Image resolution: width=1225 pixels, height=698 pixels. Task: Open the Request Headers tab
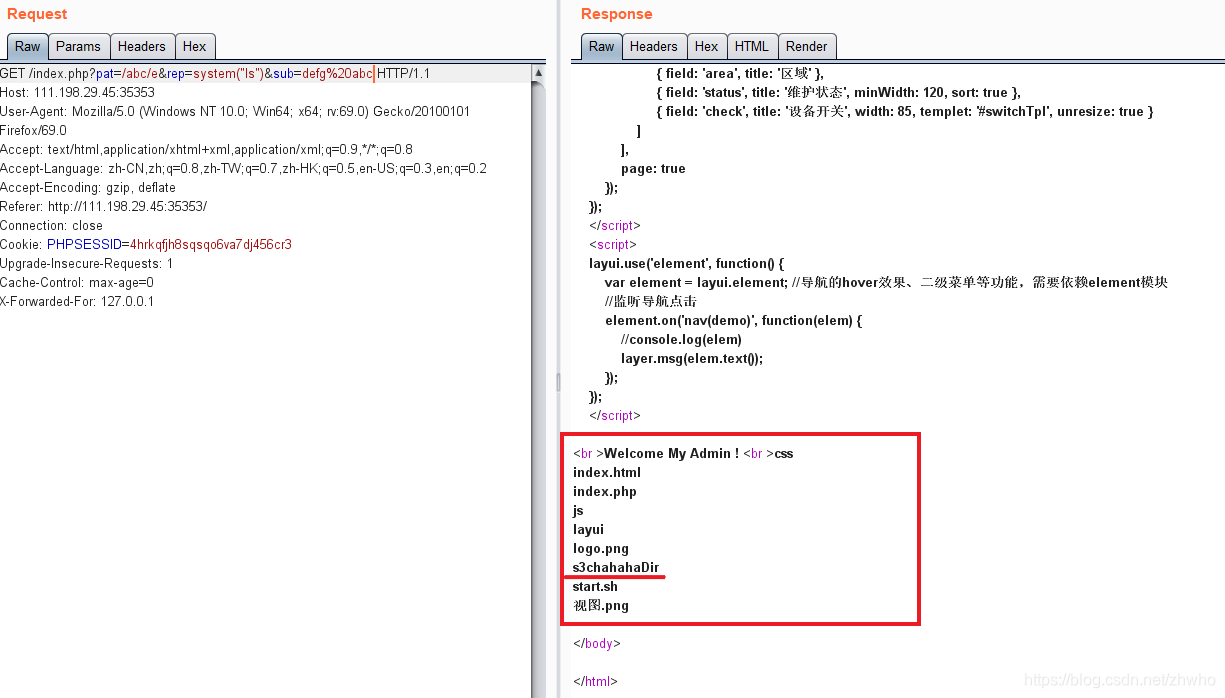[141, 46]
